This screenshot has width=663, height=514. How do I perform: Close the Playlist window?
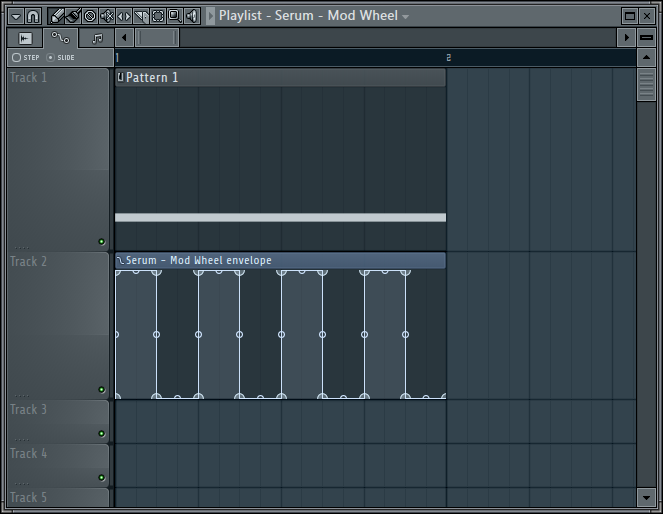(x=647, y=16)
